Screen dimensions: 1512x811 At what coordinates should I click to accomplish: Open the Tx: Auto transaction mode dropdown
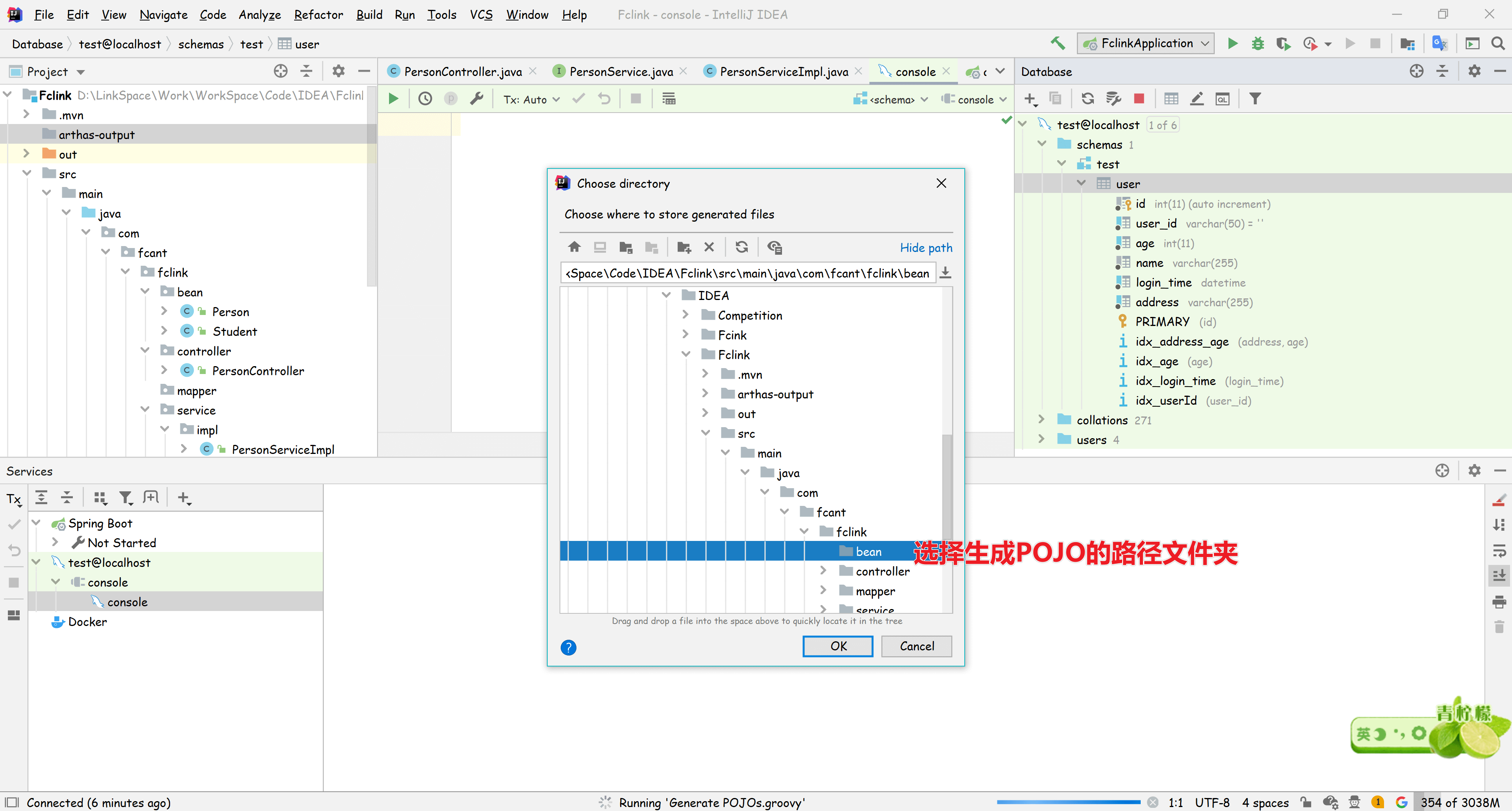pos(531,99)
